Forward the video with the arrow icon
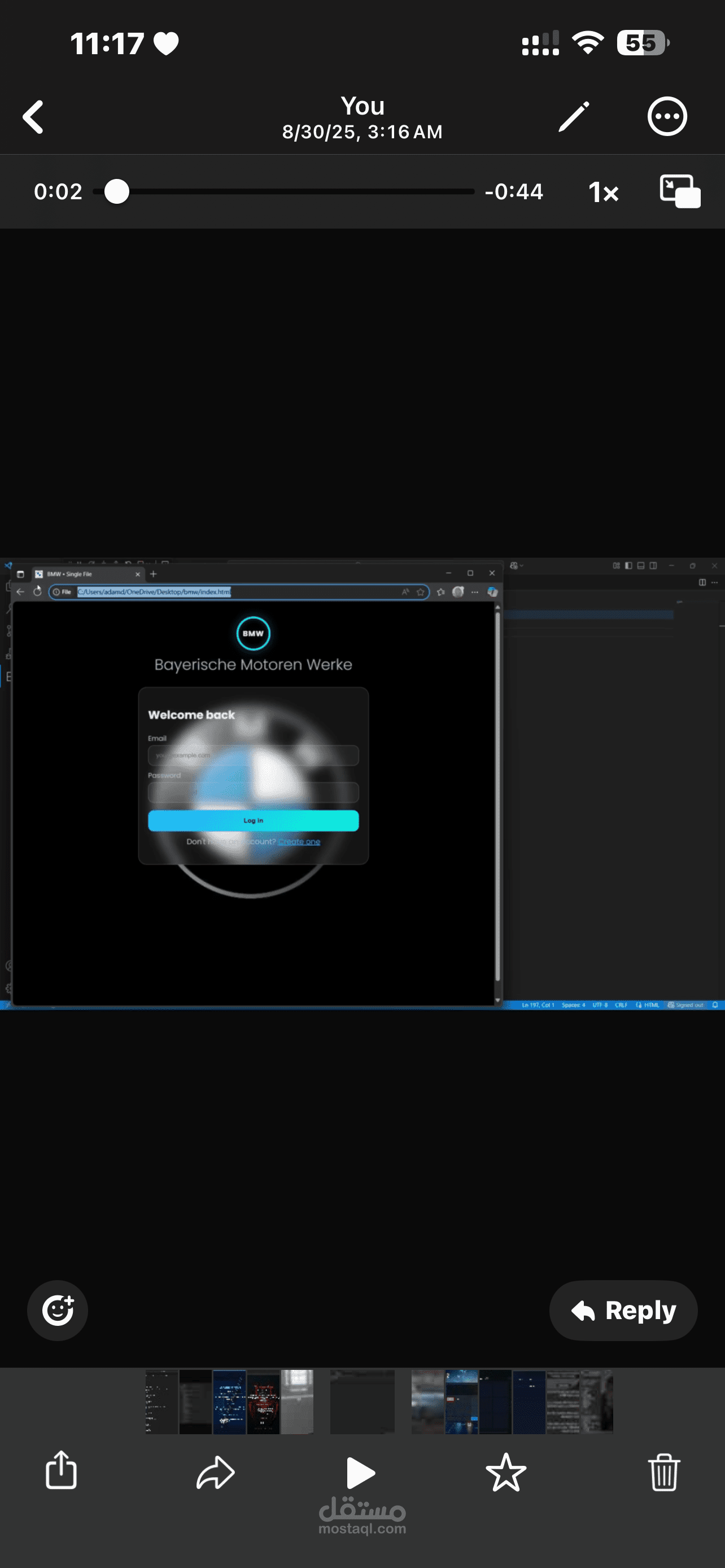The width and height of the screenshot is (725, 1568). (216, 1473)
